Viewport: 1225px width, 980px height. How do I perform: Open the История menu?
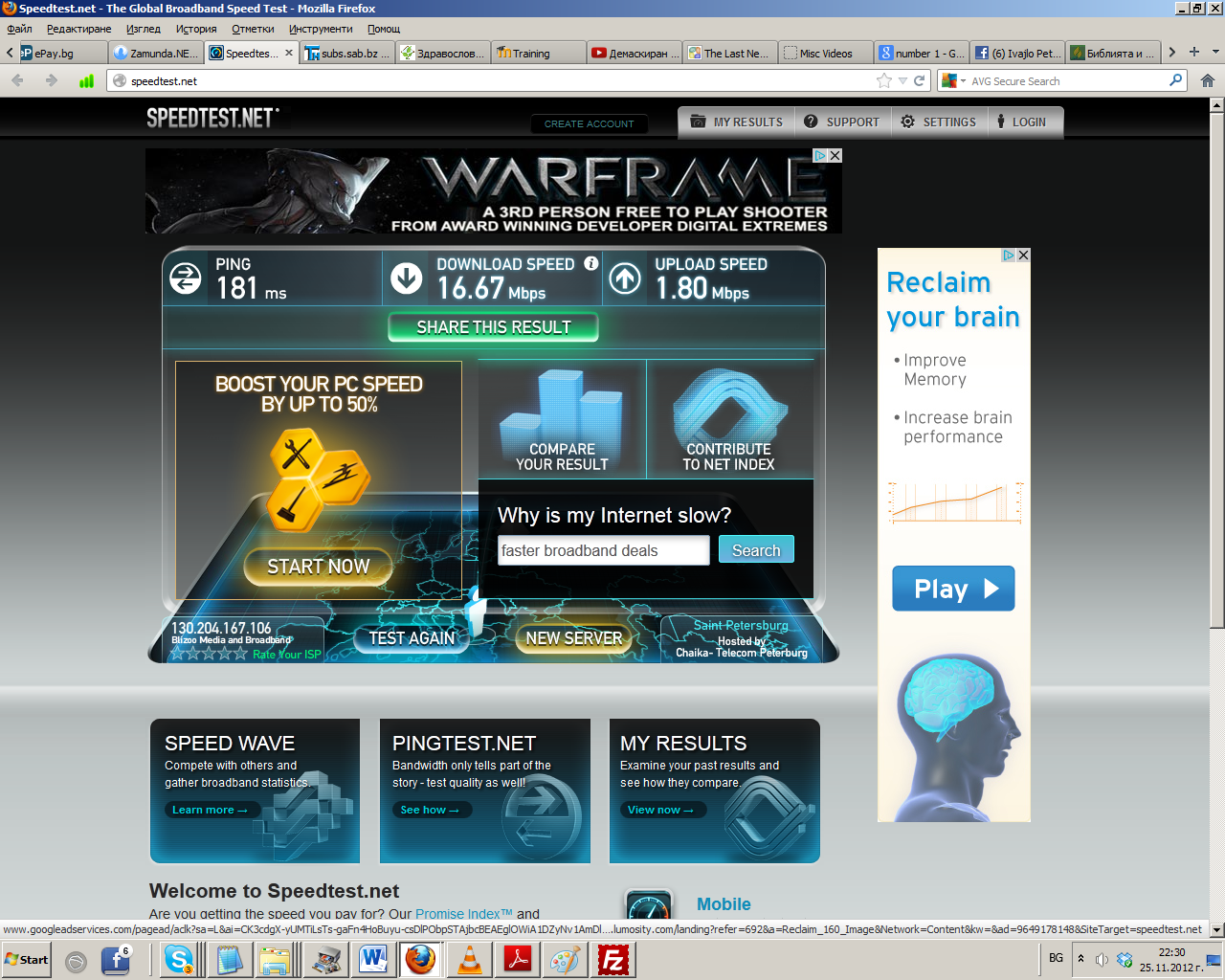click(x=196, y=29)
